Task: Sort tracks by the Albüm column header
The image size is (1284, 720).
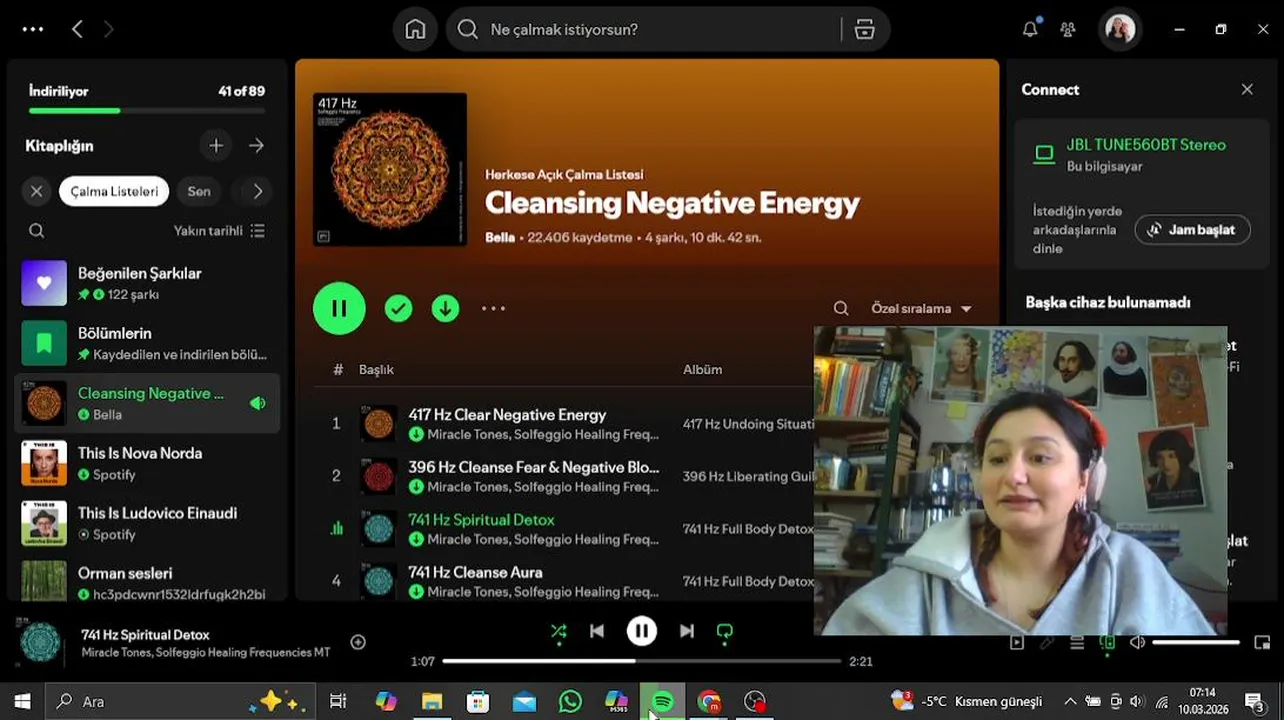Action: (702, 369)
